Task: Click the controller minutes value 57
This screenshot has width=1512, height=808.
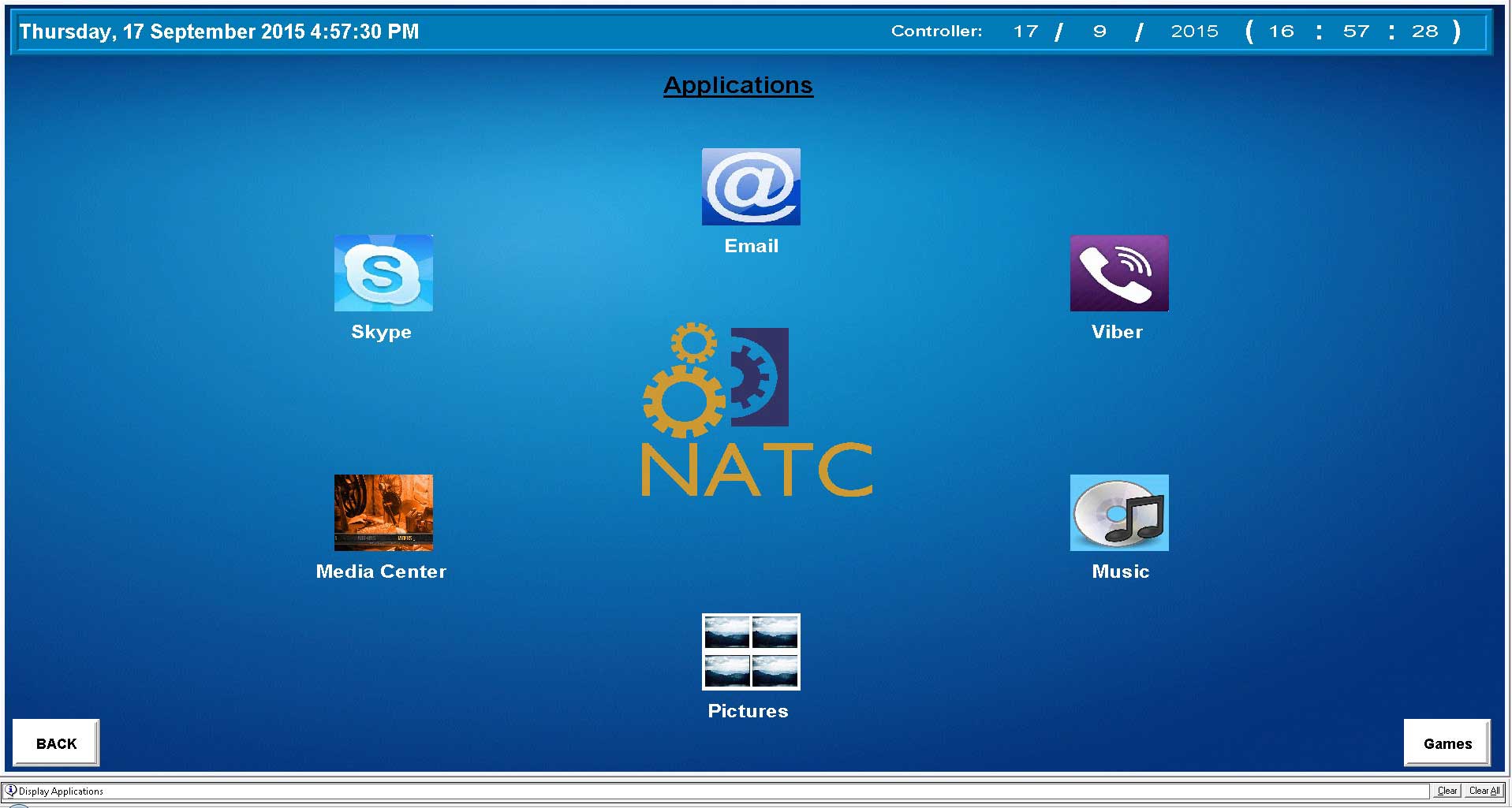Action: point(1356,32)
